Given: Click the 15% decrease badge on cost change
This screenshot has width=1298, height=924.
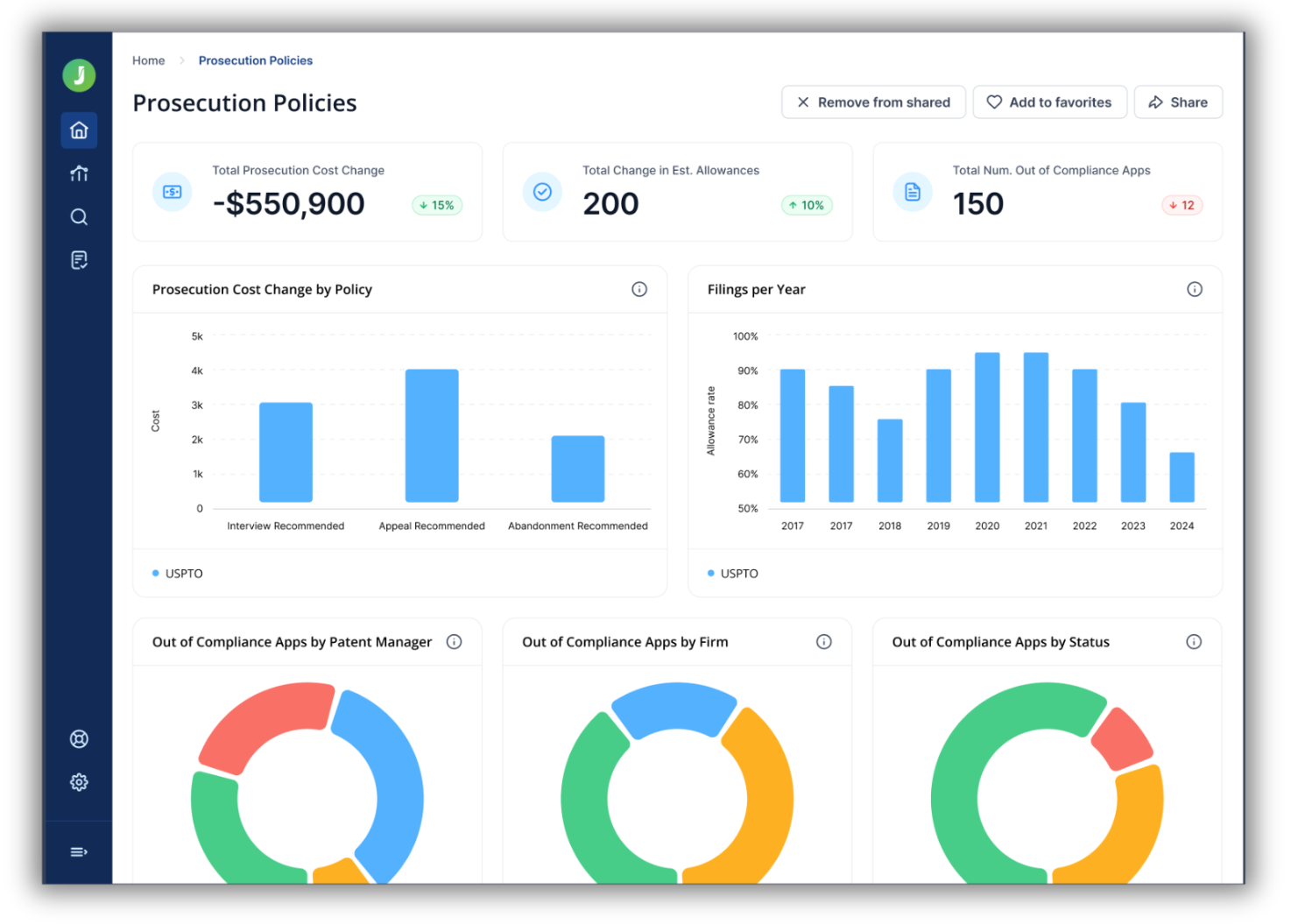Looking at the screenshot, I should [x=436, y=205].
